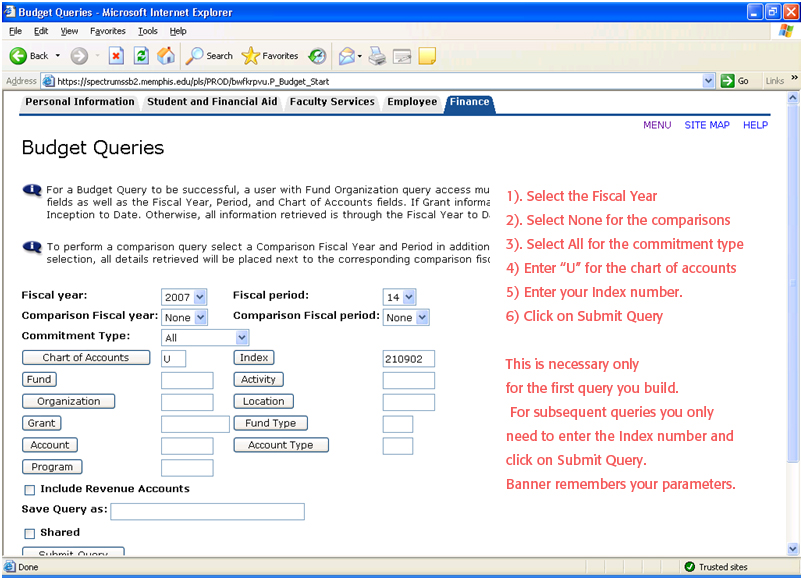
Task: Click the Organization lookup button
Action: click(68, 402)
